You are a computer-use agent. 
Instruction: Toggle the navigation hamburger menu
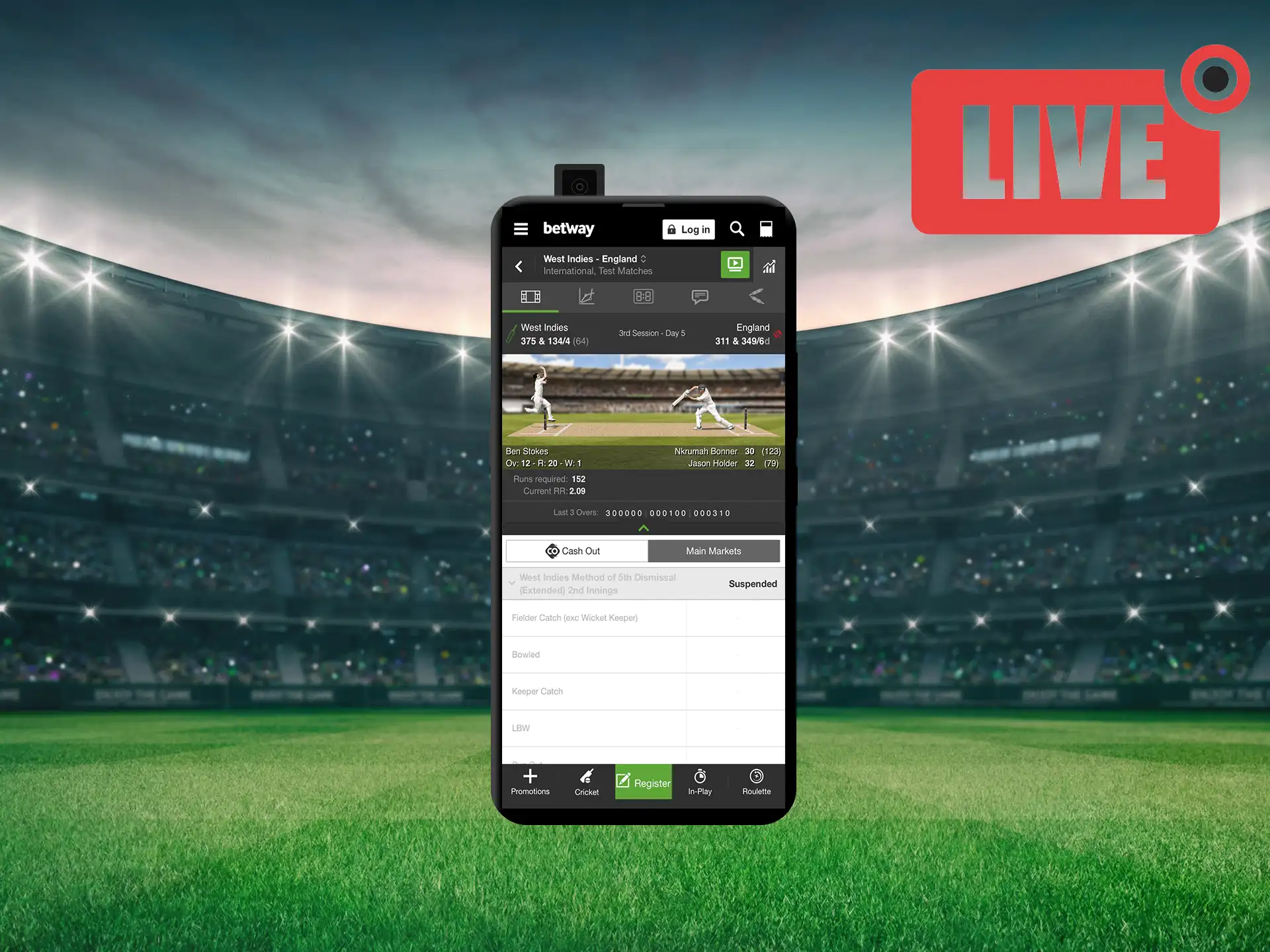tap(522, 229)
